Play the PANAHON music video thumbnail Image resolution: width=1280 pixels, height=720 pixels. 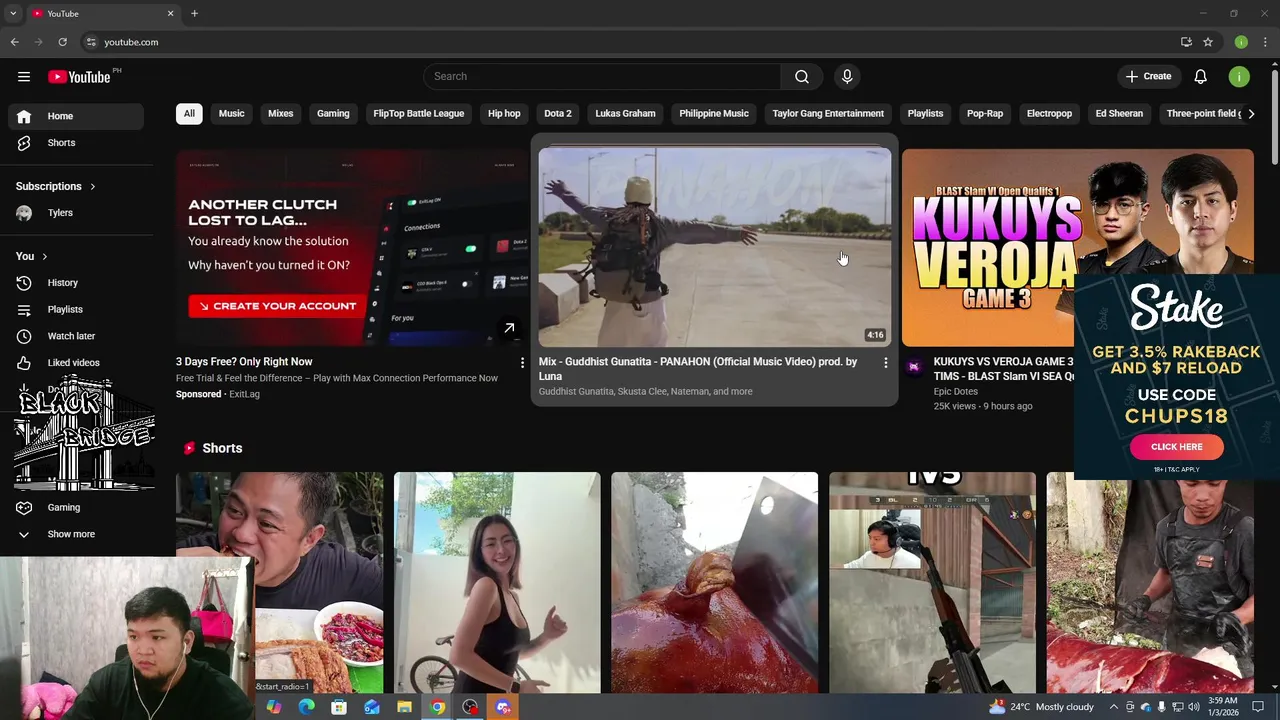point(715,247)
